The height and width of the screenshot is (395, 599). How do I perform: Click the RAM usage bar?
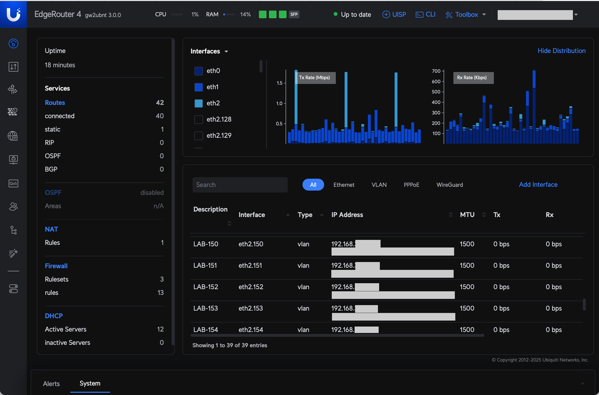coord(228,15)
